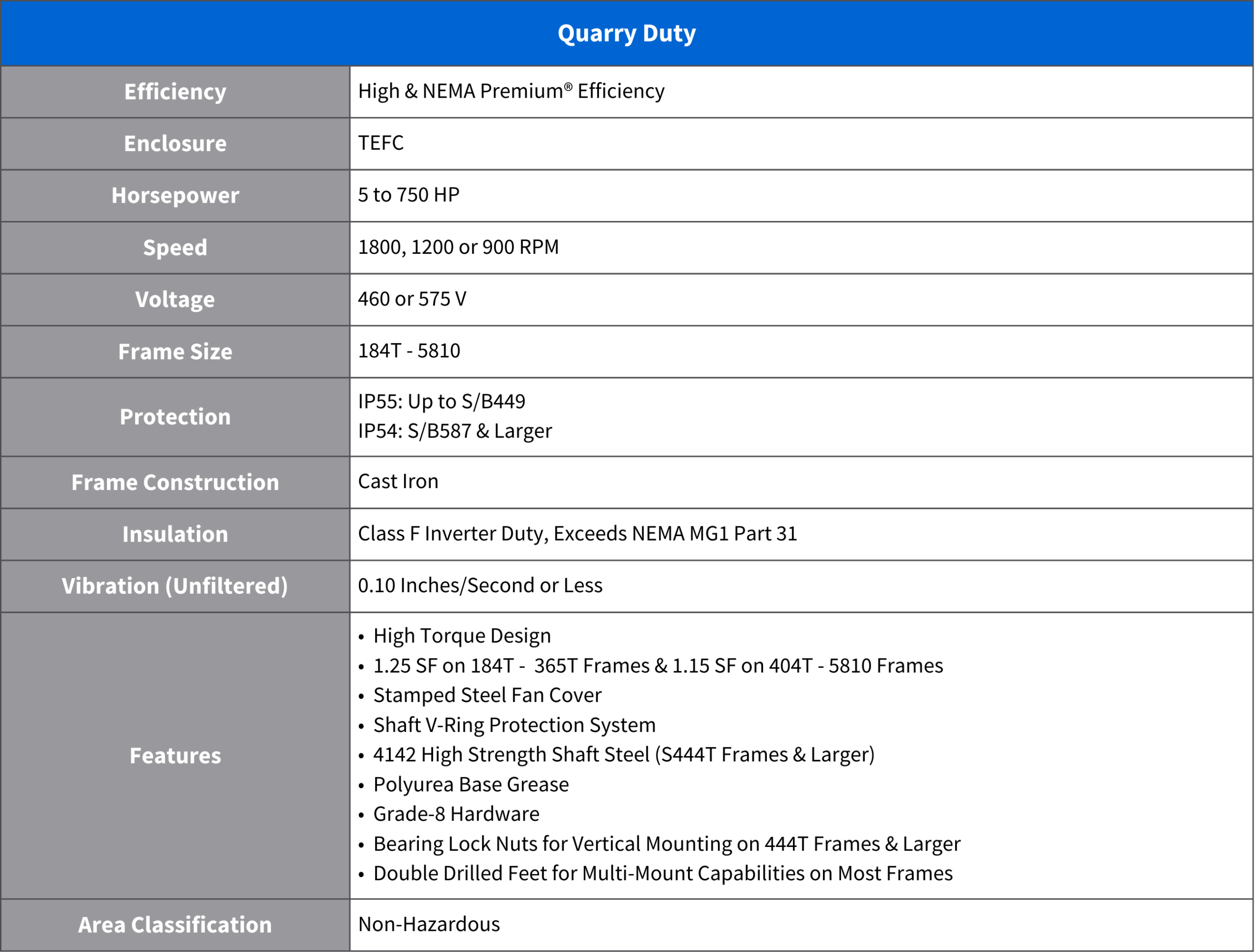The width and height of the screenshot is (1257, 952).
Task: Select the Enclosure label cell
Action: 175,144
